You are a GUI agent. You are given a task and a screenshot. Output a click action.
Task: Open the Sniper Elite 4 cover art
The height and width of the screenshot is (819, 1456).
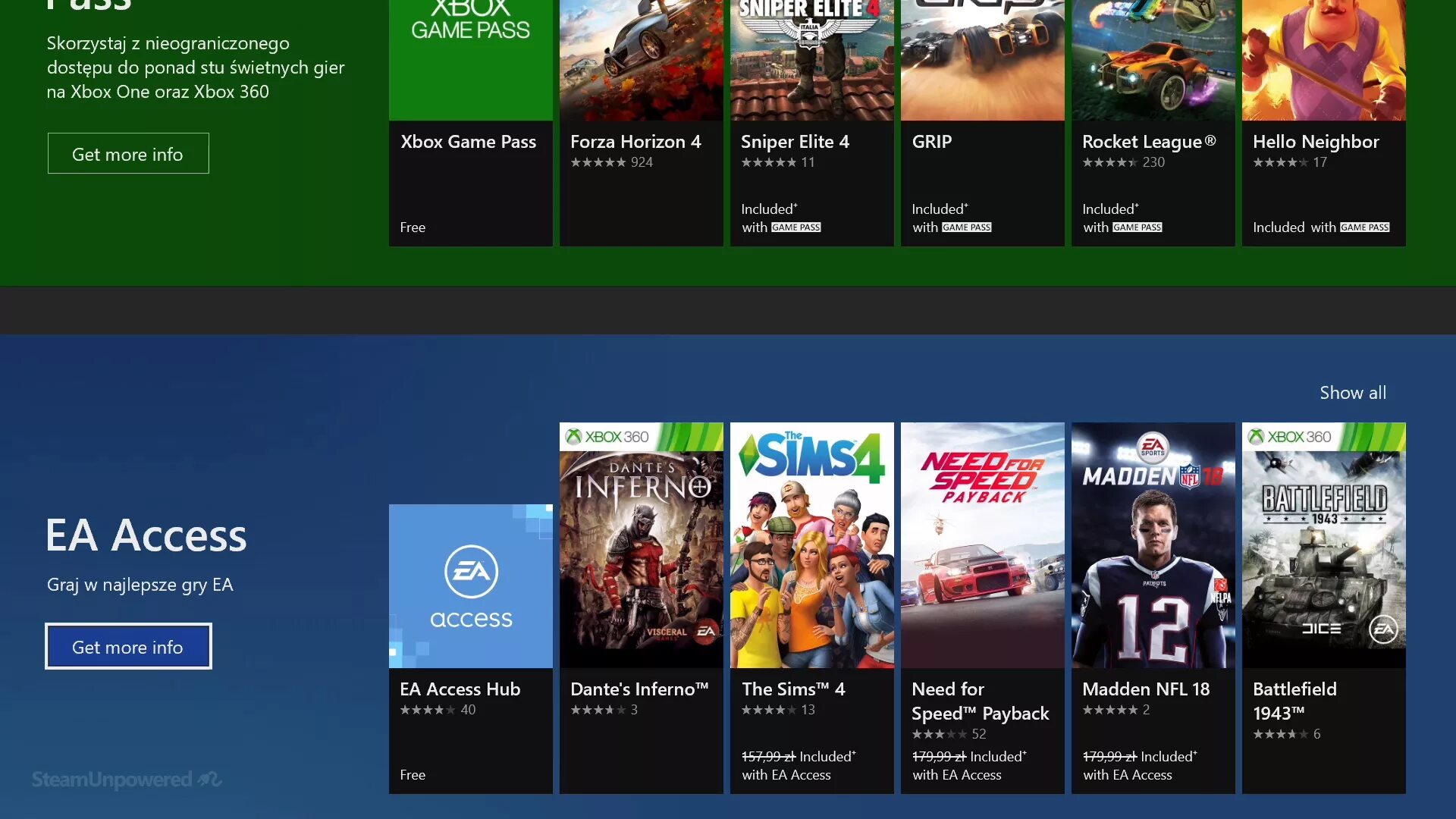pyautogui.click(x=812, y=60)
